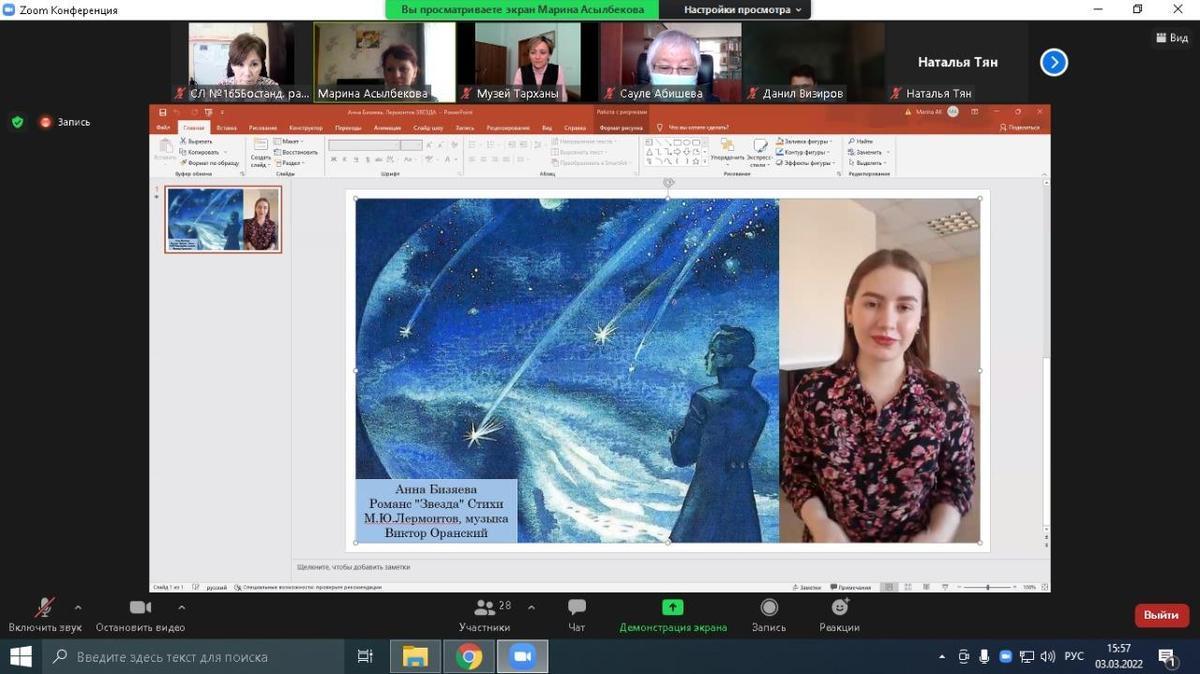Screen dimensions: 1200x674
Task: Switch the РУС keyboard language indicator
Action: pyautogui.click(x=1074, y=657)
